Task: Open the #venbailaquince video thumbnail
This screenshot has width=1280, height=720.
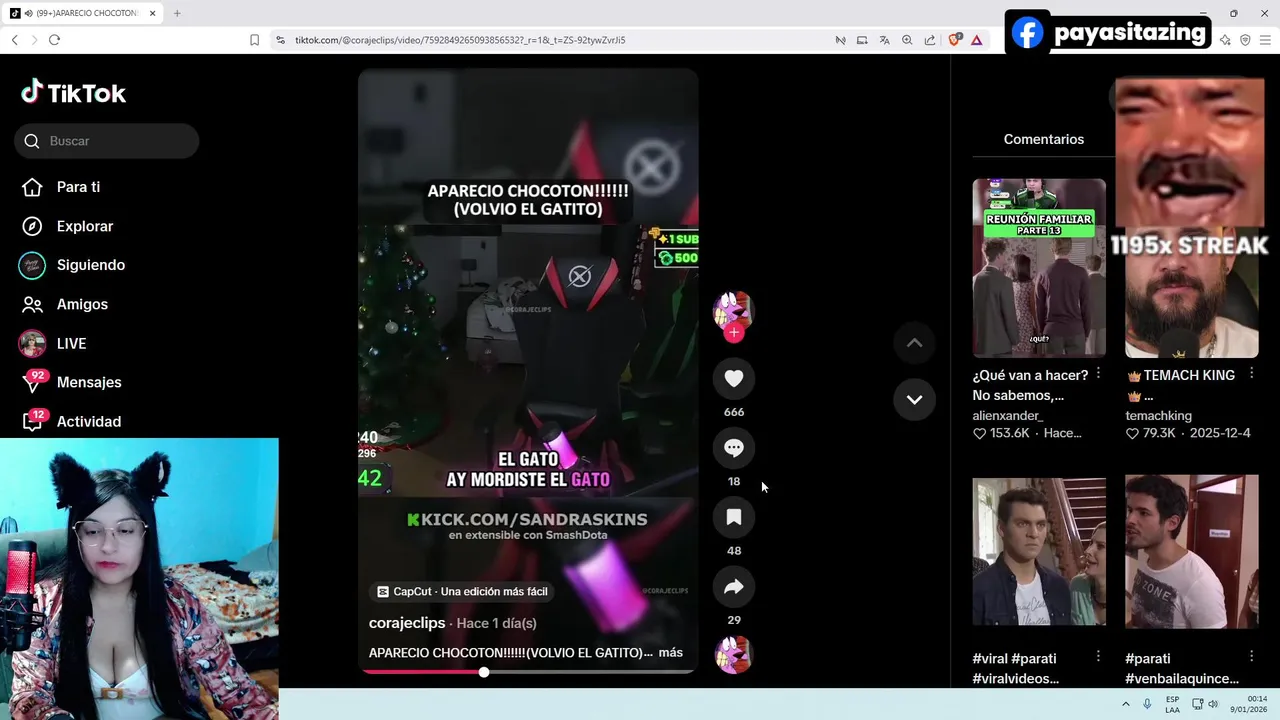Action: point(1191,552)
